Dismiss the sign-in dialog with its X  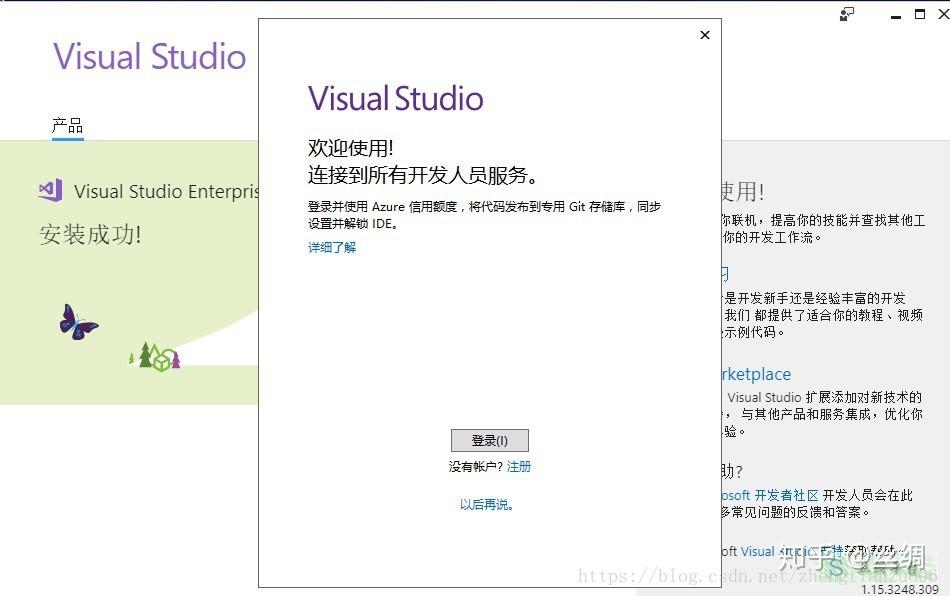click(x=705, y=34)
